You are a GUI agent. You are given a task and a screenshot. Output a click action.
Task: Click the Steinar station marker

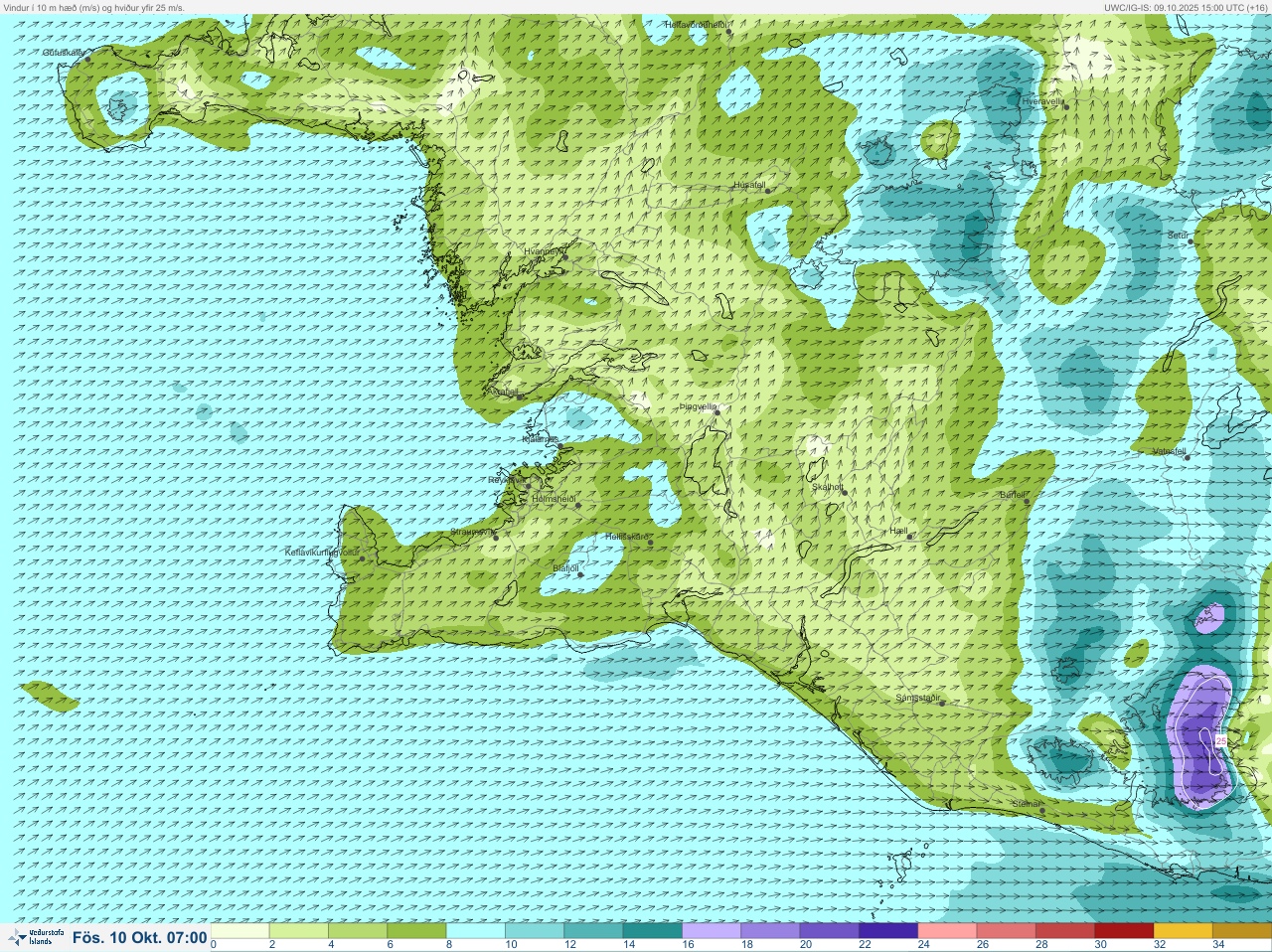[1041, 810]
